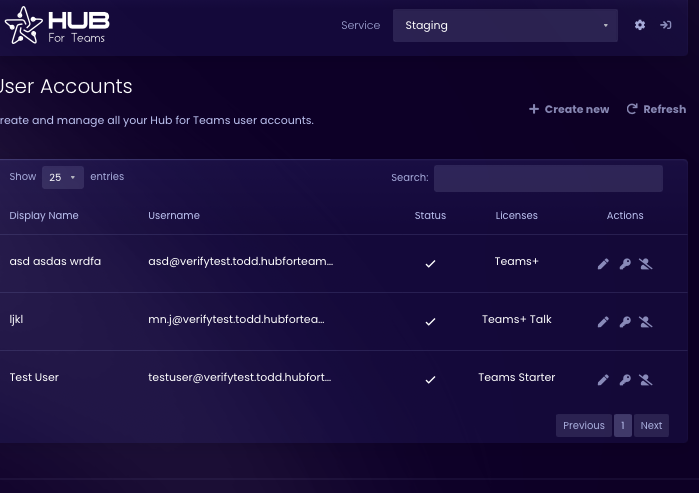Focus the Search input field
The width and height of the screenshot is (699, 493).
[548, 178]
